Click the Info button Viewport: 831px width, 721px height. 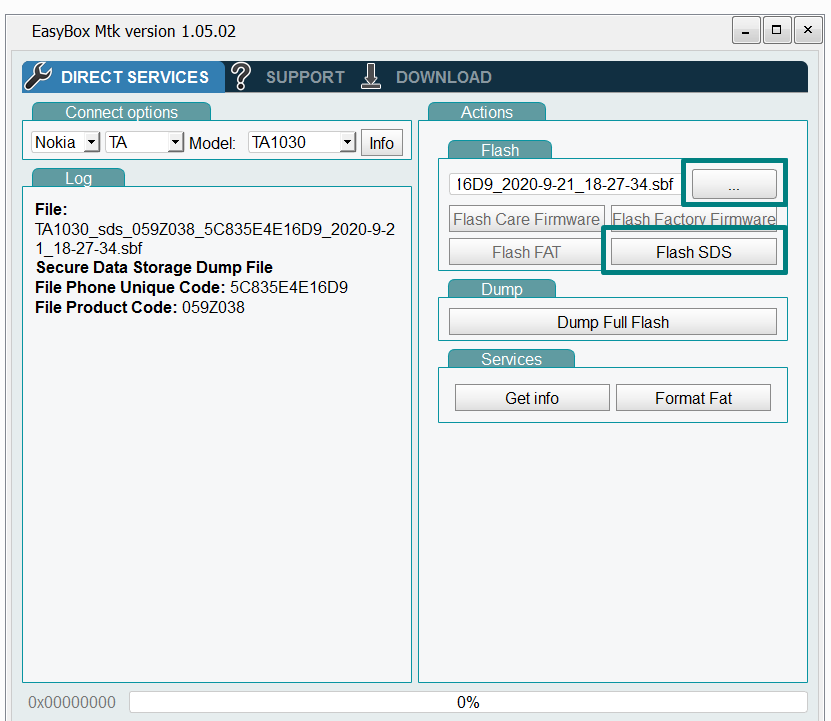[382, 143]
